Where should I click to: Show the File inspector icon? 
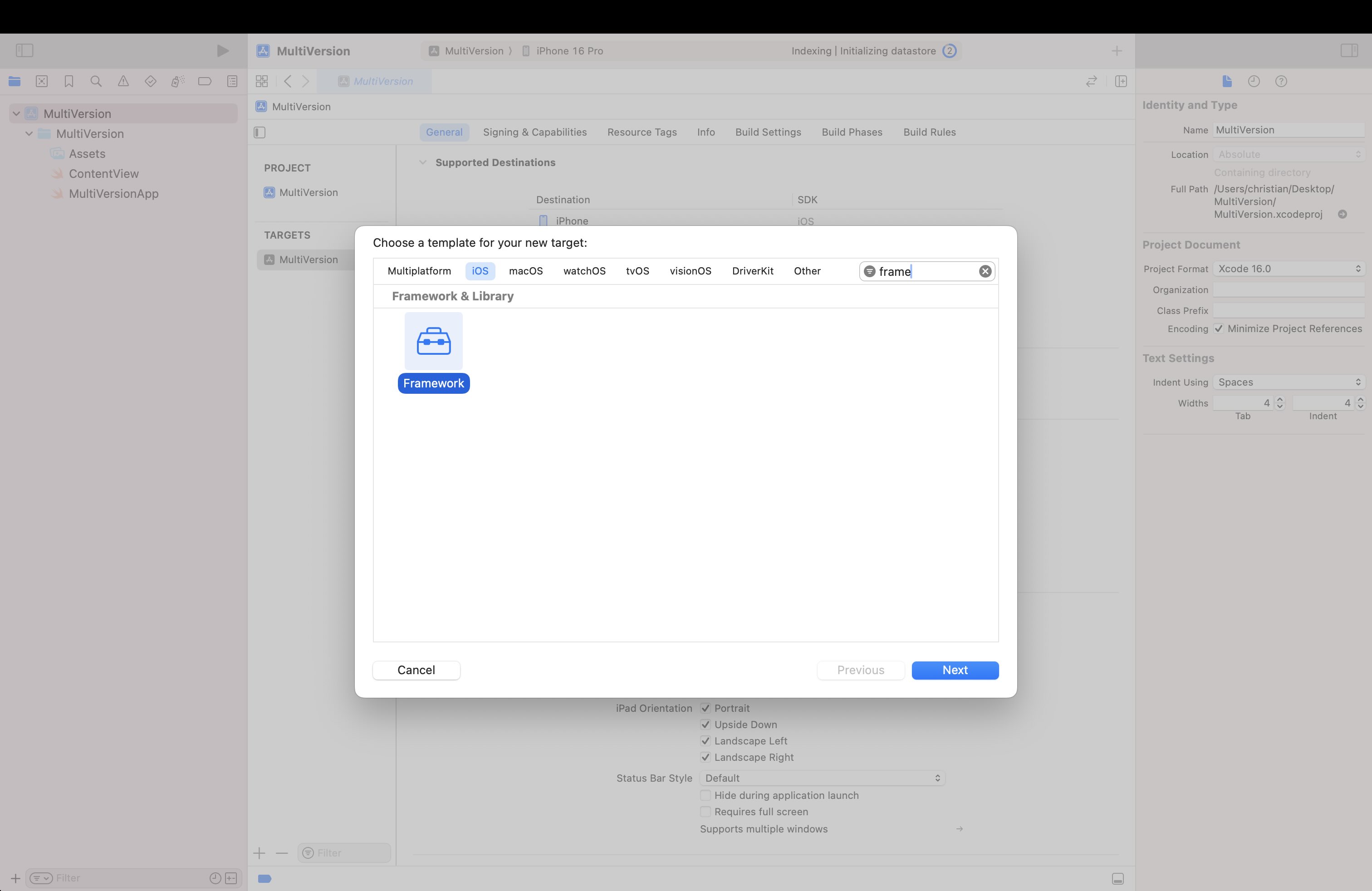(x=1227, y=81)
